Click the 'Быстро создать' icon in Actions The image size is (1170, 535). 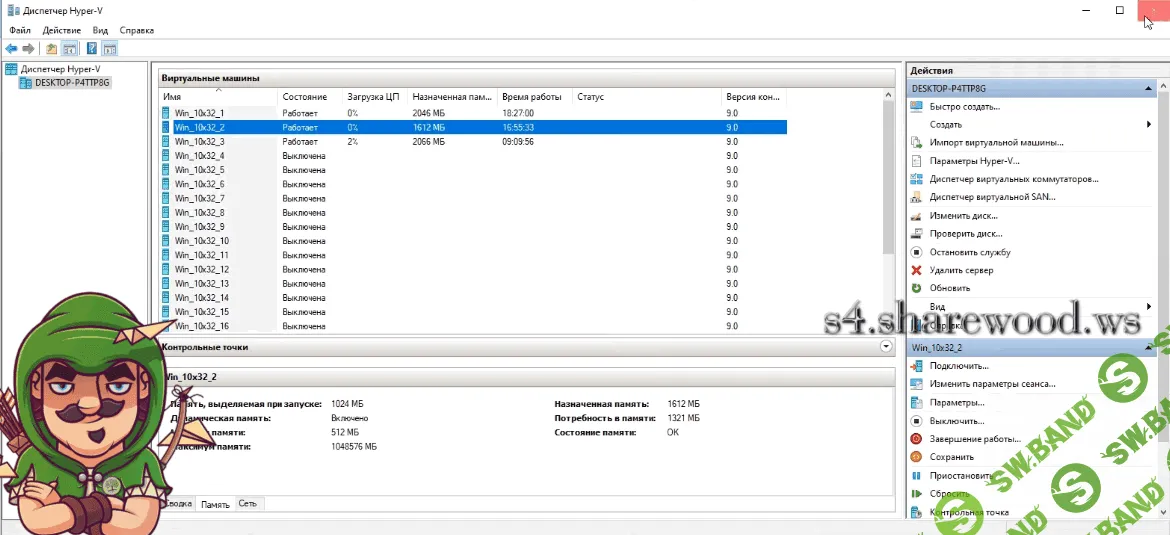click(x=916, y=107)
